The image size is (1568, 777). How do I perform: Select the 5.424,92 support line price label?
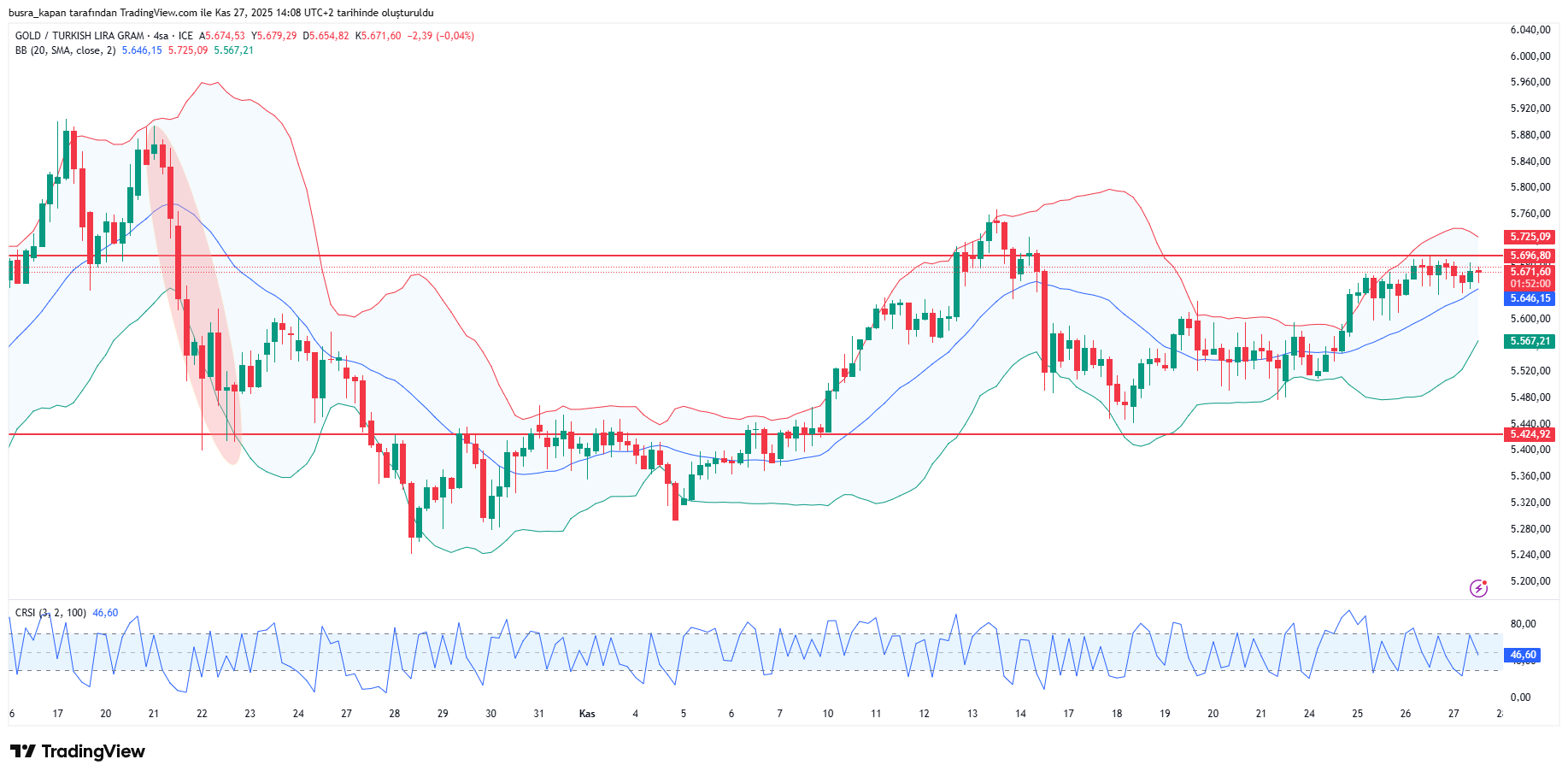point(1529,434)
